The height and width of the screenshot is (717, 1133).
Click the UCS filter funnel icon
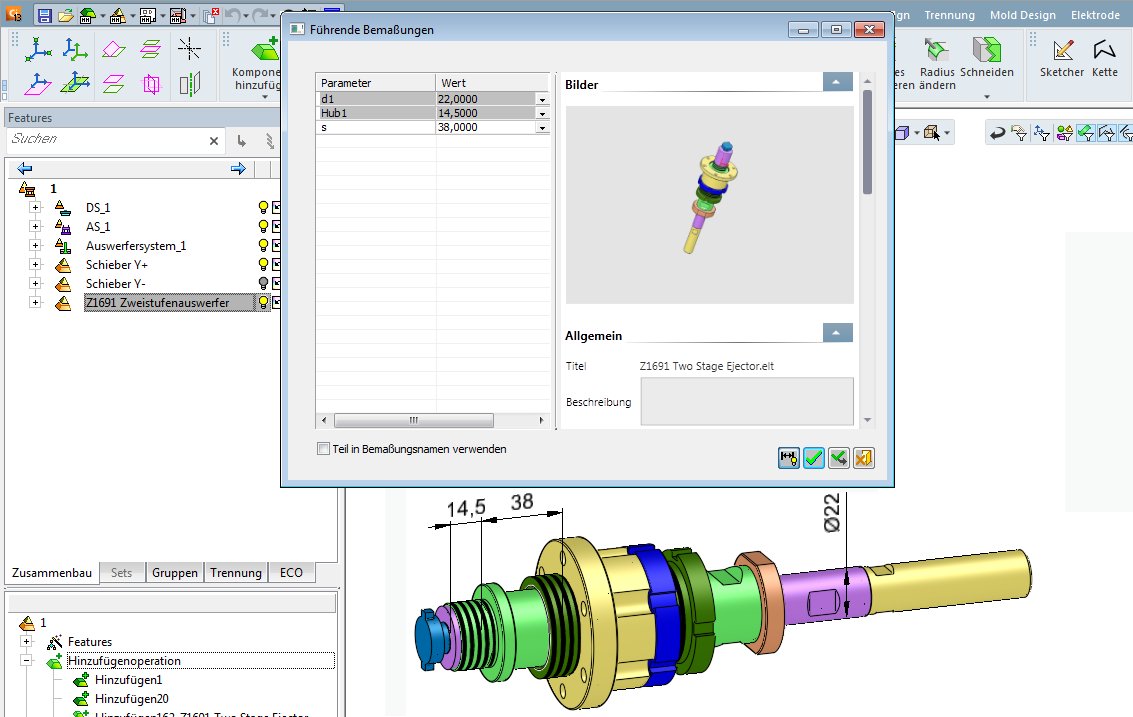1041,133
